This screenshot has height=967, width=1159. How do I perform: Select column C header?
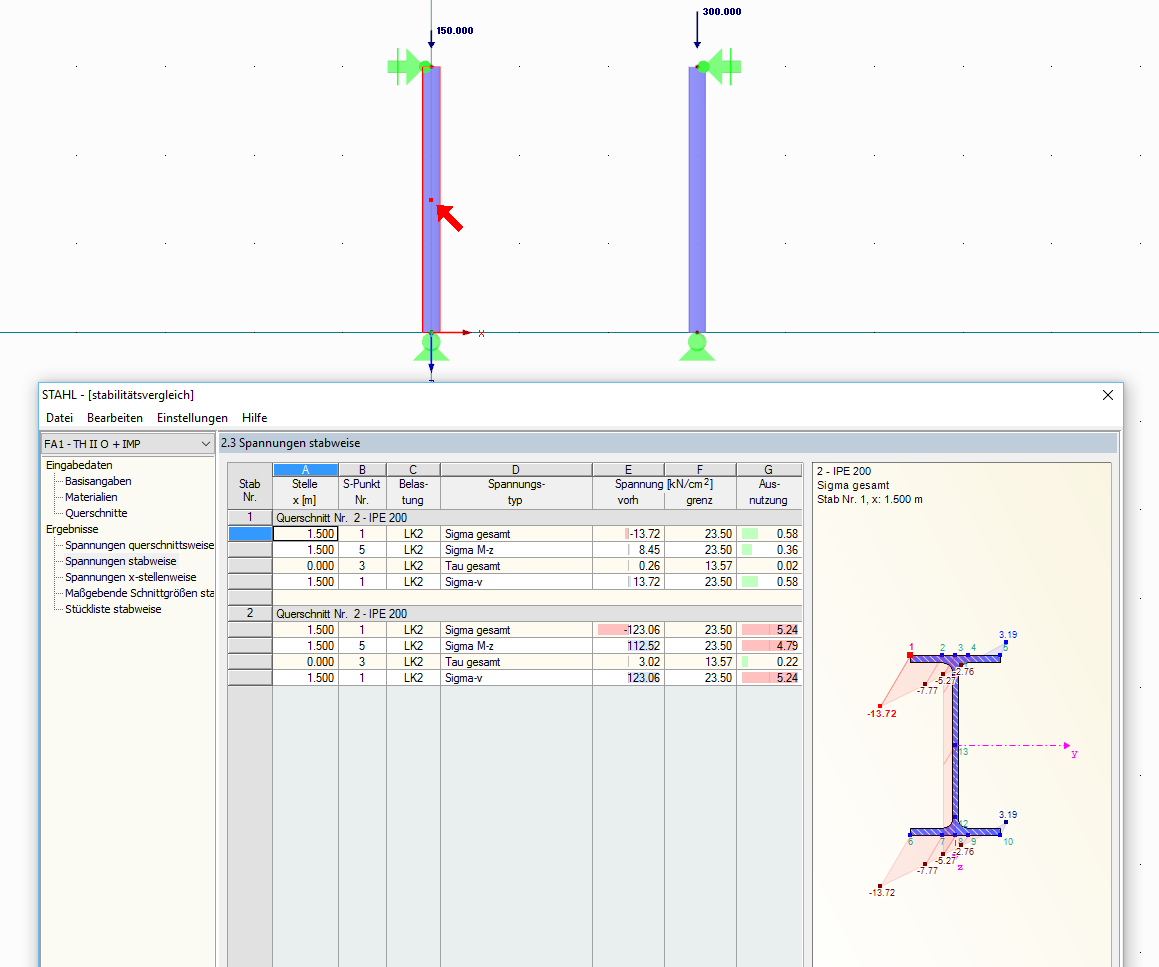[413, 469]
